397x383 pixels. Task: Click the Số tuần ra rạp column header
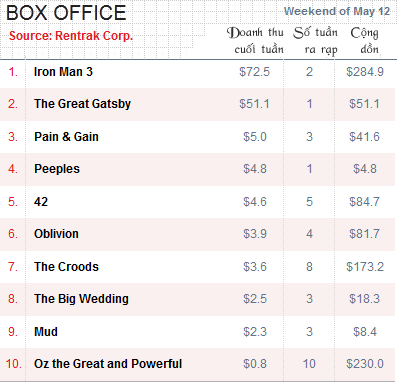tap(316, 41)
